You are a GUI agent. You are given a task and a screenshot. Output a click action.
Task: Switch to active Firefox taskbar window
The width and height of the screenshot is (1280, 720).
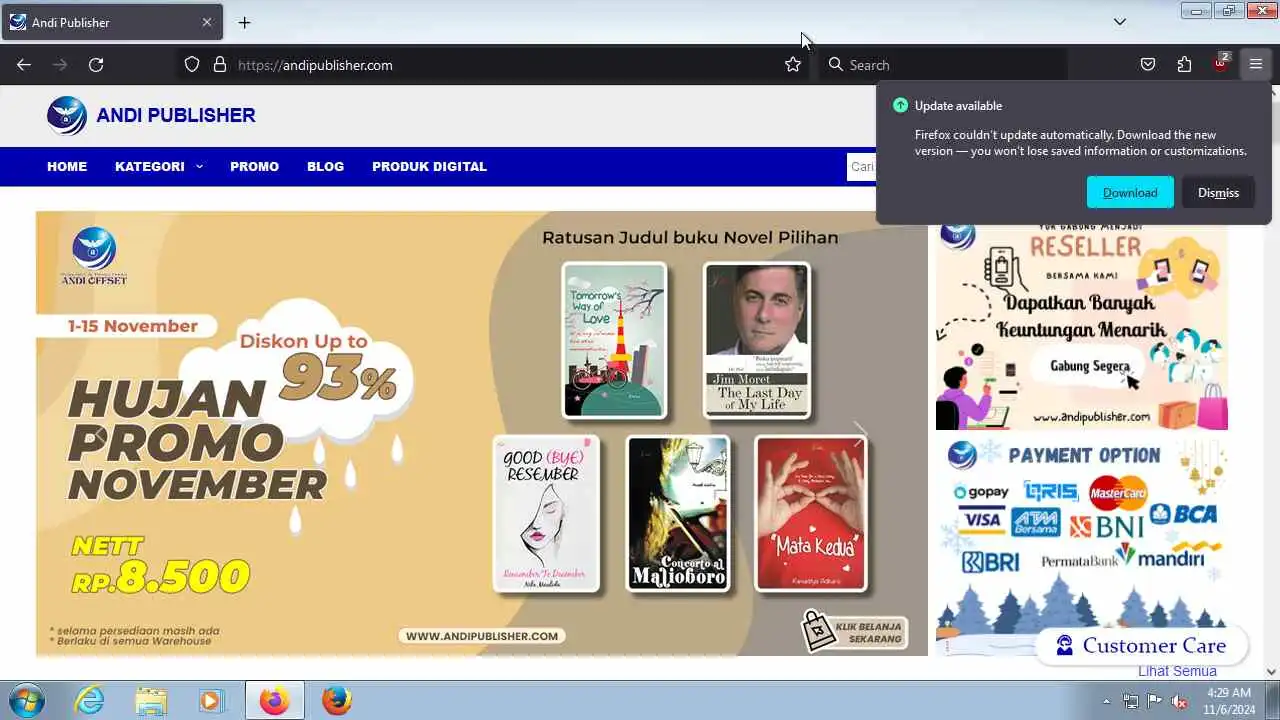(274, 700)
